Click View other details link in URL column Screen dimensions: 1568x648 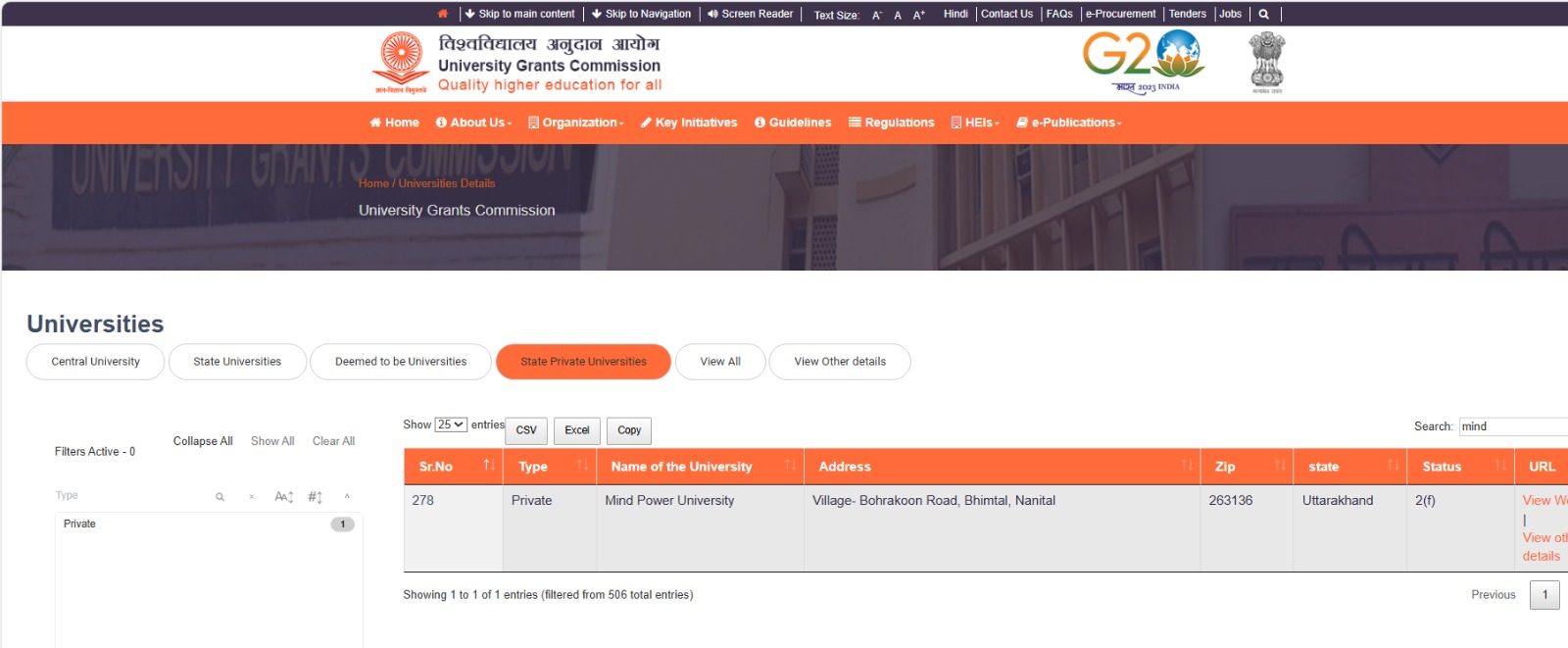[x=1544, y=547]
